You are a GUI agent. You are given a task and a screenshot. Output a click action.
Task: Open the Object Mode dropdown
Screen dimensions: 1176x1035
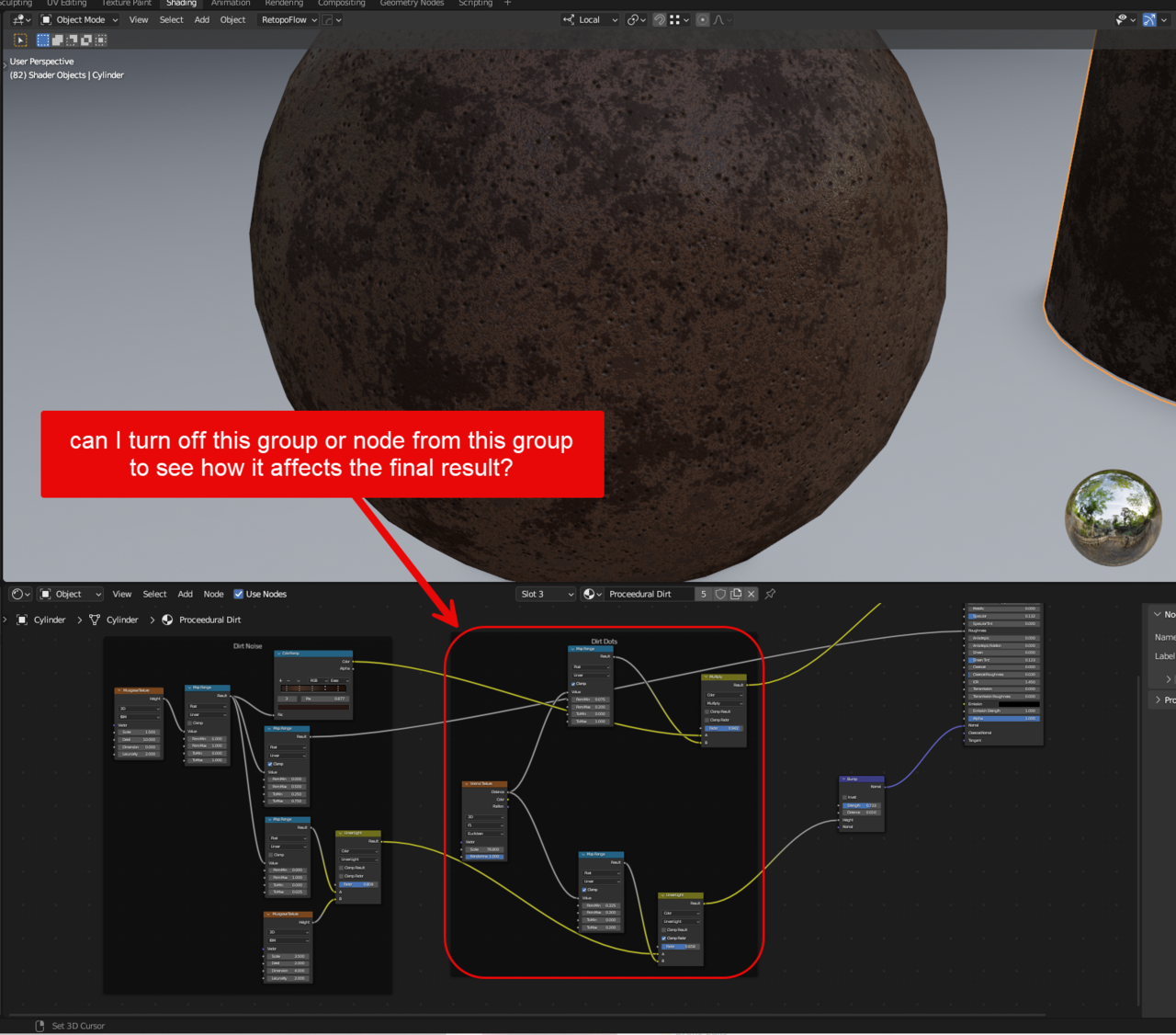click(80, 19)
